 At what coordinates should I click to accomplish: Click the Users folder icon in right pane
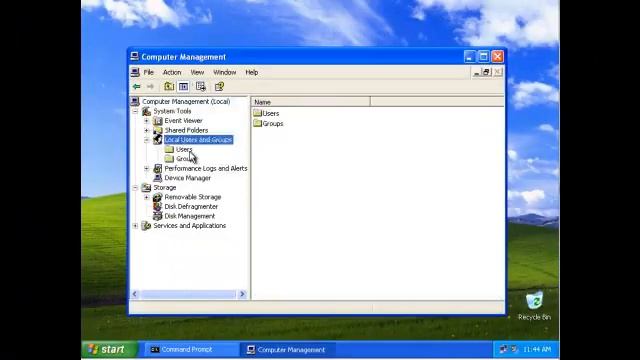pos(257,113)
